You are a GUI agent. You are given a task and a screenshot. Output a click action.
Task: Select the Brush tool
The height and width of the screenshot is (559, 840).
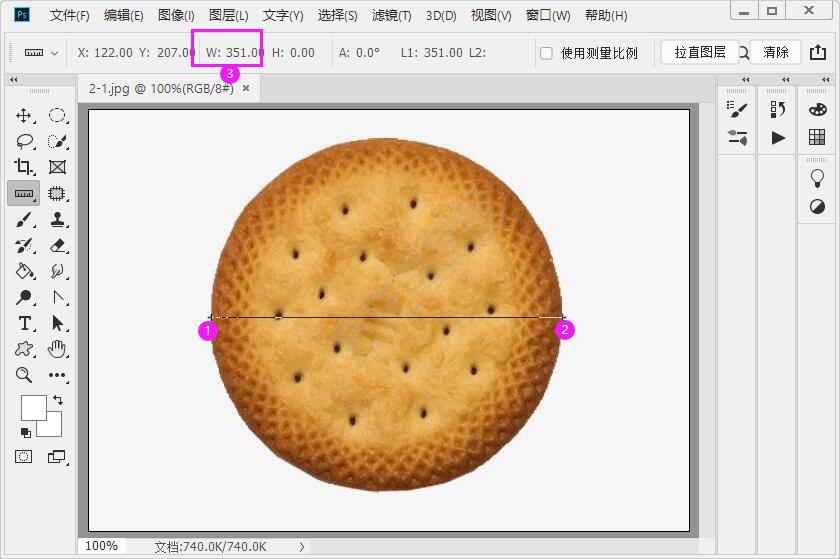24,220
